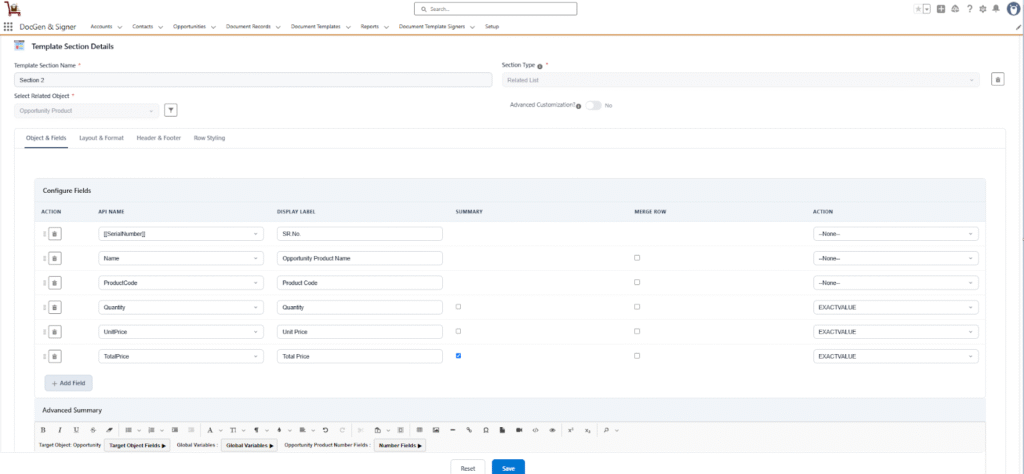This screenshot has width=1024, height=474.
Task: Apply bold formatting in the Advanced Summary editor
Action: coord(43,429)
